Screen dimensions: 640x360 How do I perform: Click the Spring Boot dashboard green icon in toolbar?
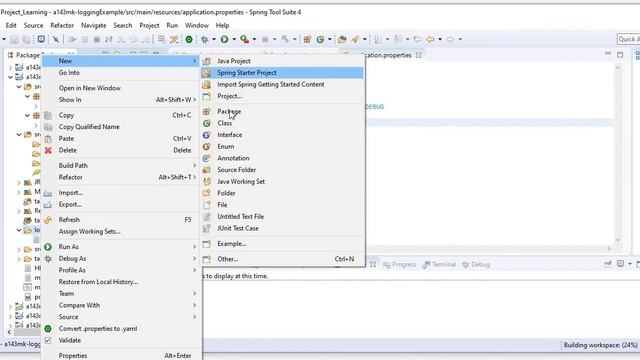point(189,39)
